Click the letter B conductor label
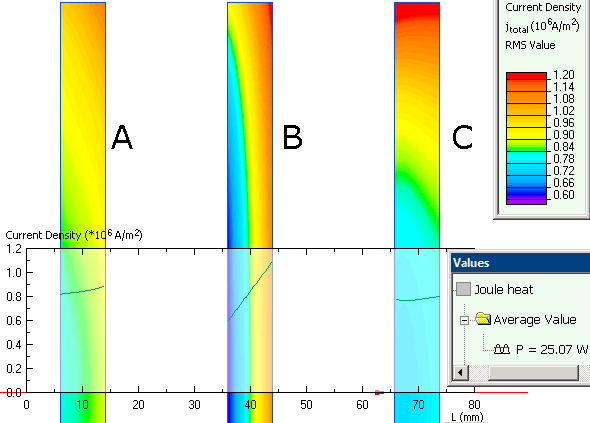590x423 pixels. click(292, 138)
